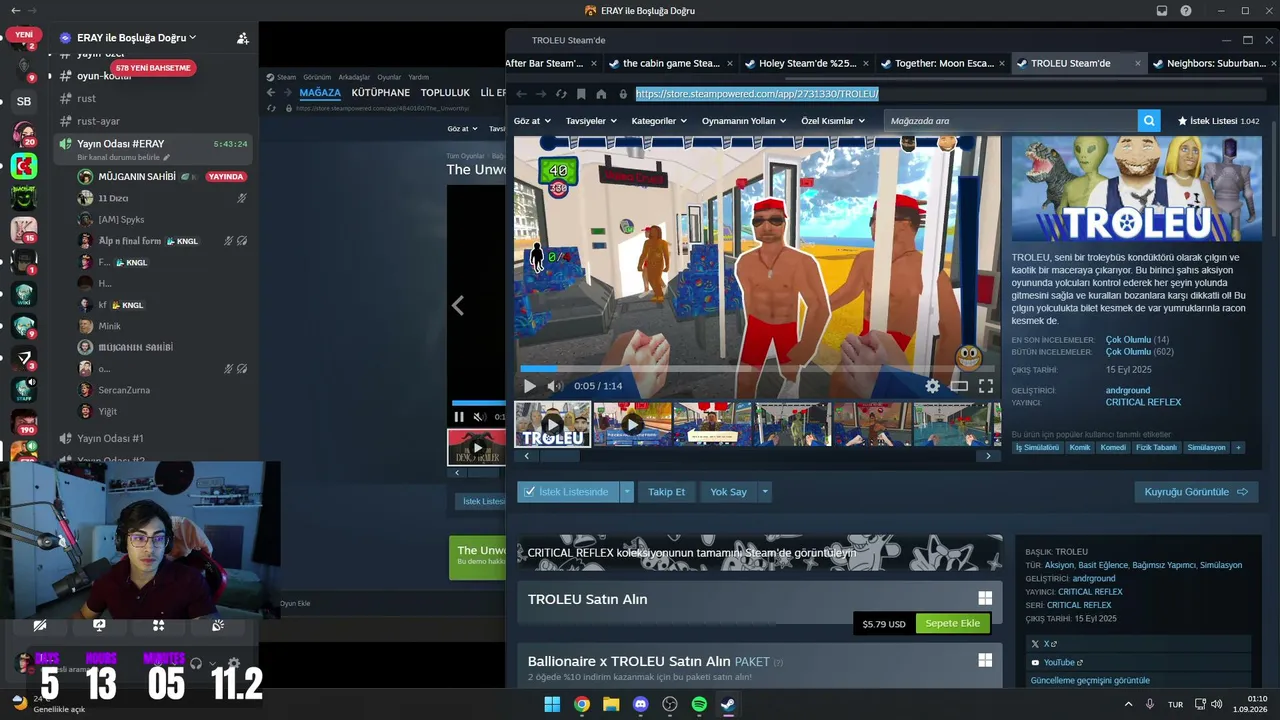This screenshot has height=720, width=1280.
Task: Select the second trailer thumbnail
Action: point(632,424)
